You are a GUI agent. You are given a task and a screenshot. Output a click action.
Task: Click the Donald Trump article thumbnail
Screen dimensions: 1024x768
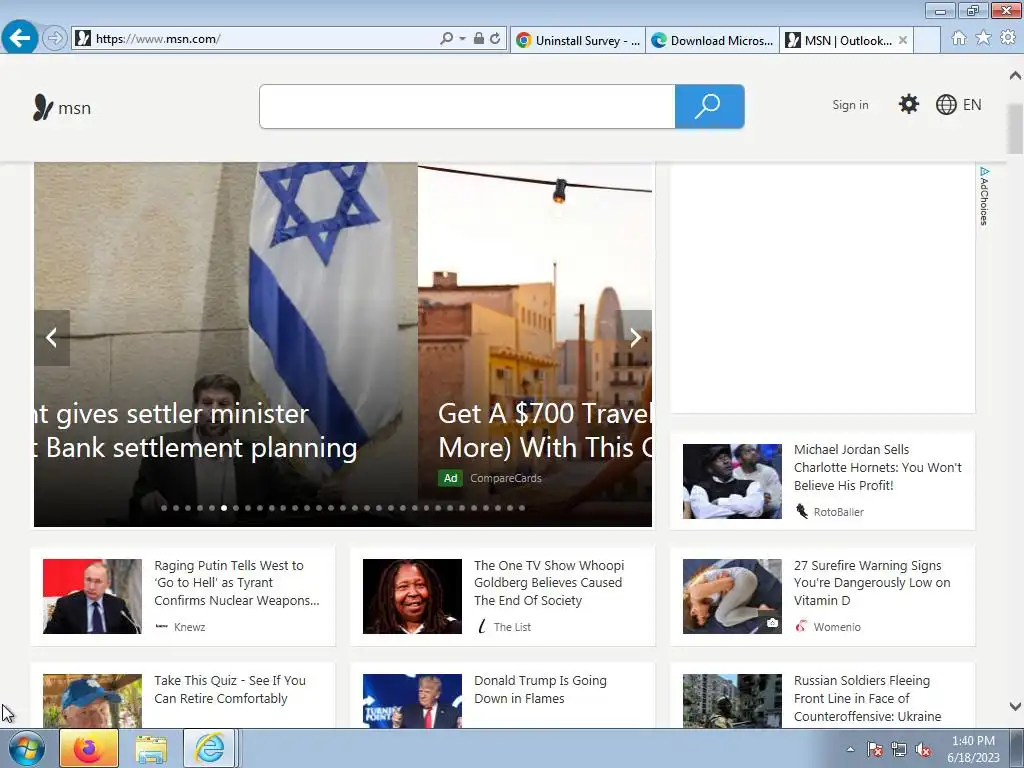412,701
